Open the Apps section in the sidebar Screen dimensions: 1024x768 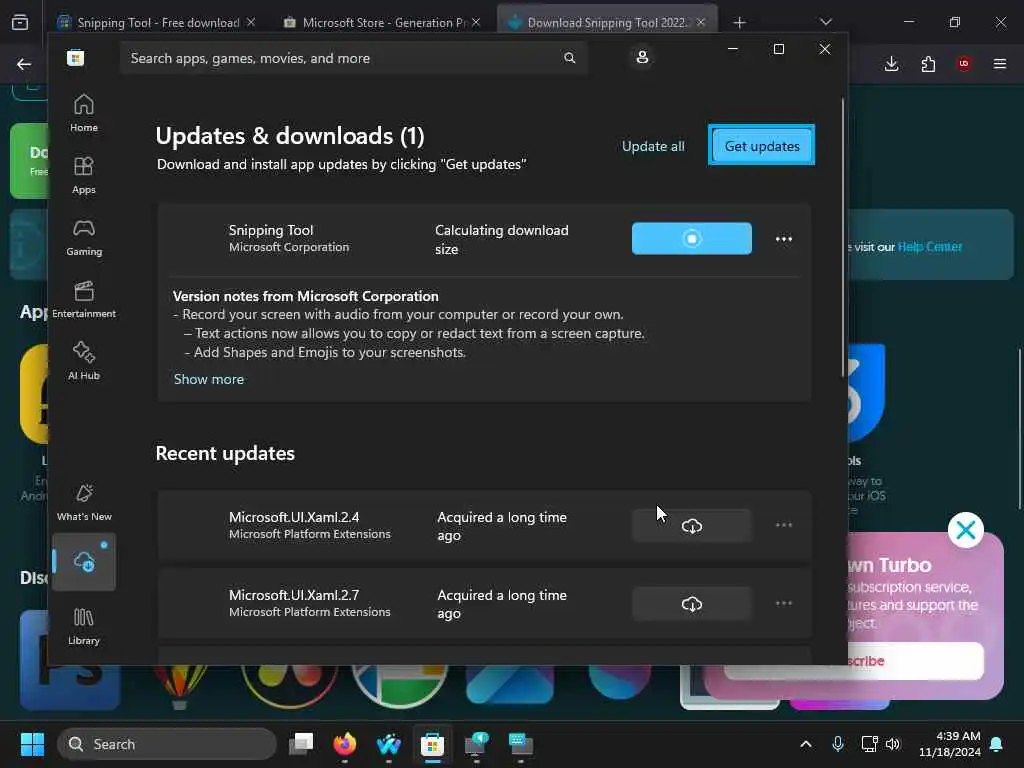click(x=84, y=176)
